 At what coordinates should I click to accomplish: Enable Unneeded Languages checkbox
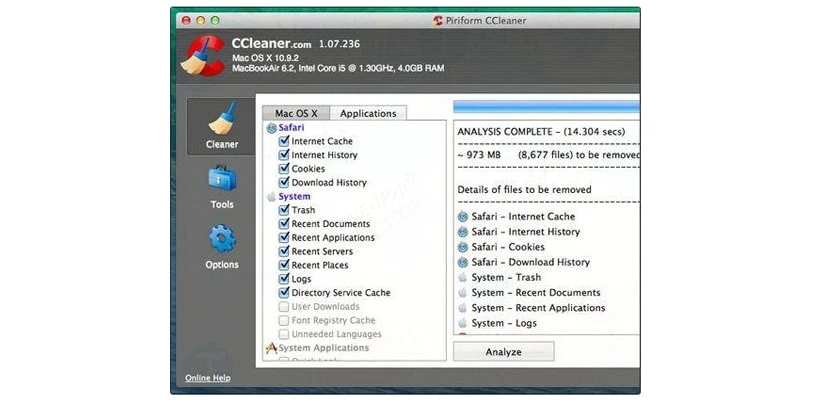[284, 334]
